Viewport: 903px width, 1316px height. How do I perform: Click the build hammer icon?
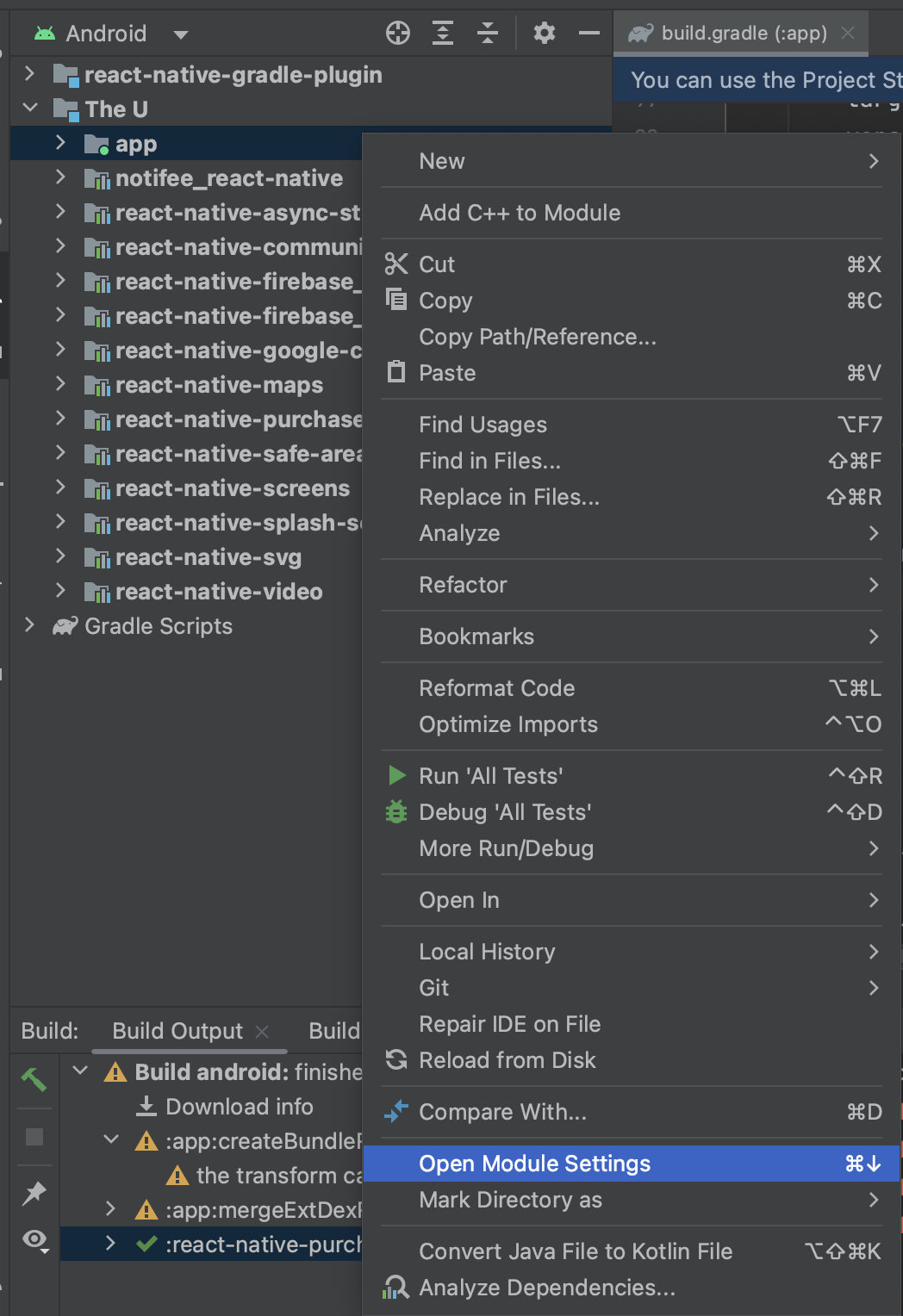click(34, 1078)
